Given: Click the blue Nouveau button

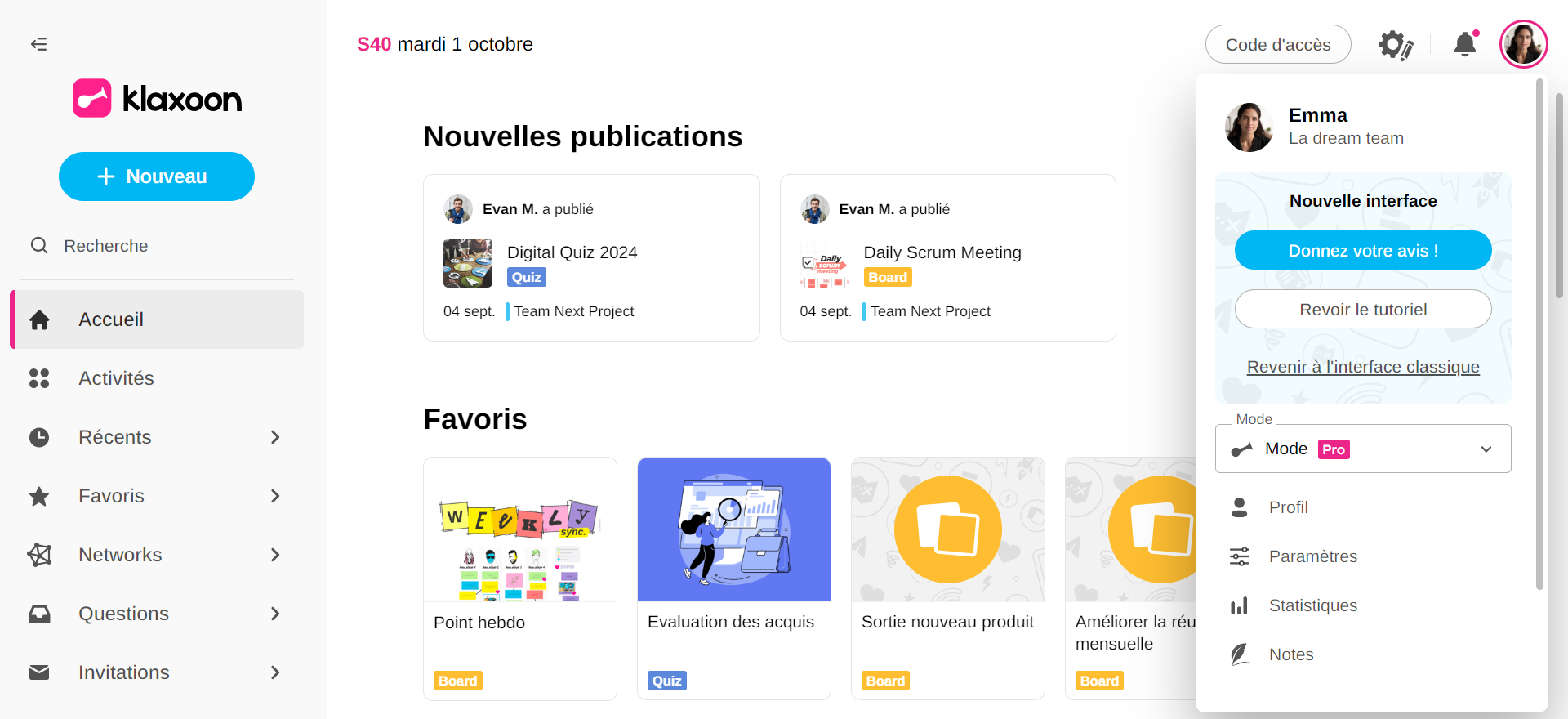Looking at the screenshot, I should [157, 176].
